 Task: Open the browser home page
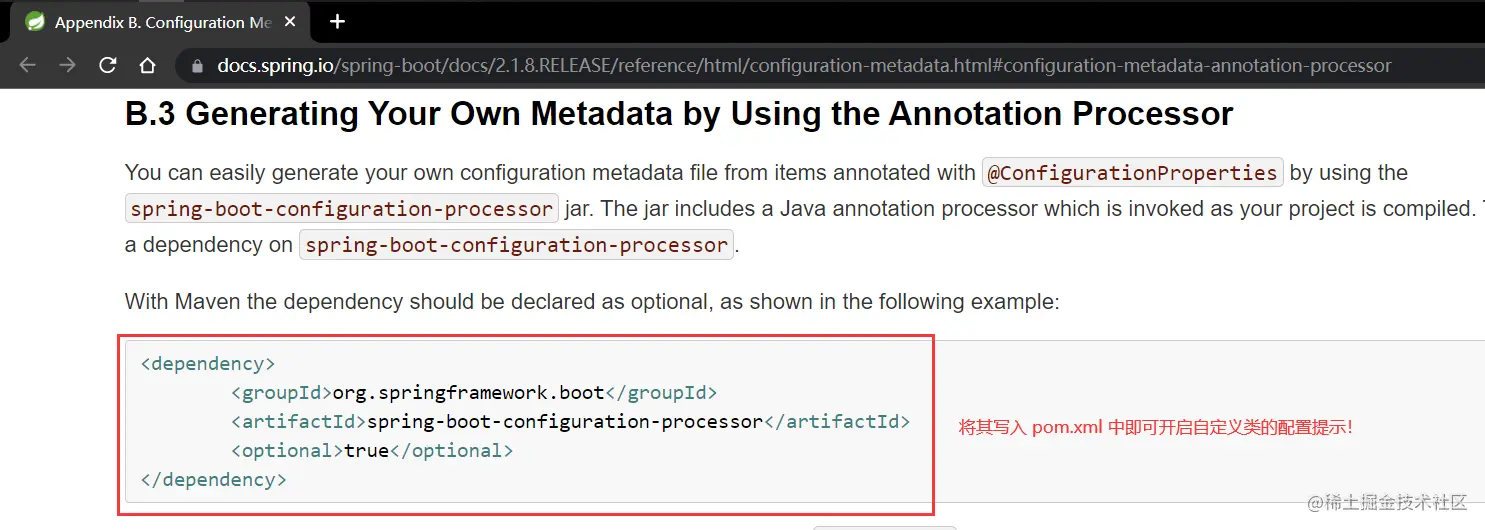pyautogui.click(x=147, y=66)
